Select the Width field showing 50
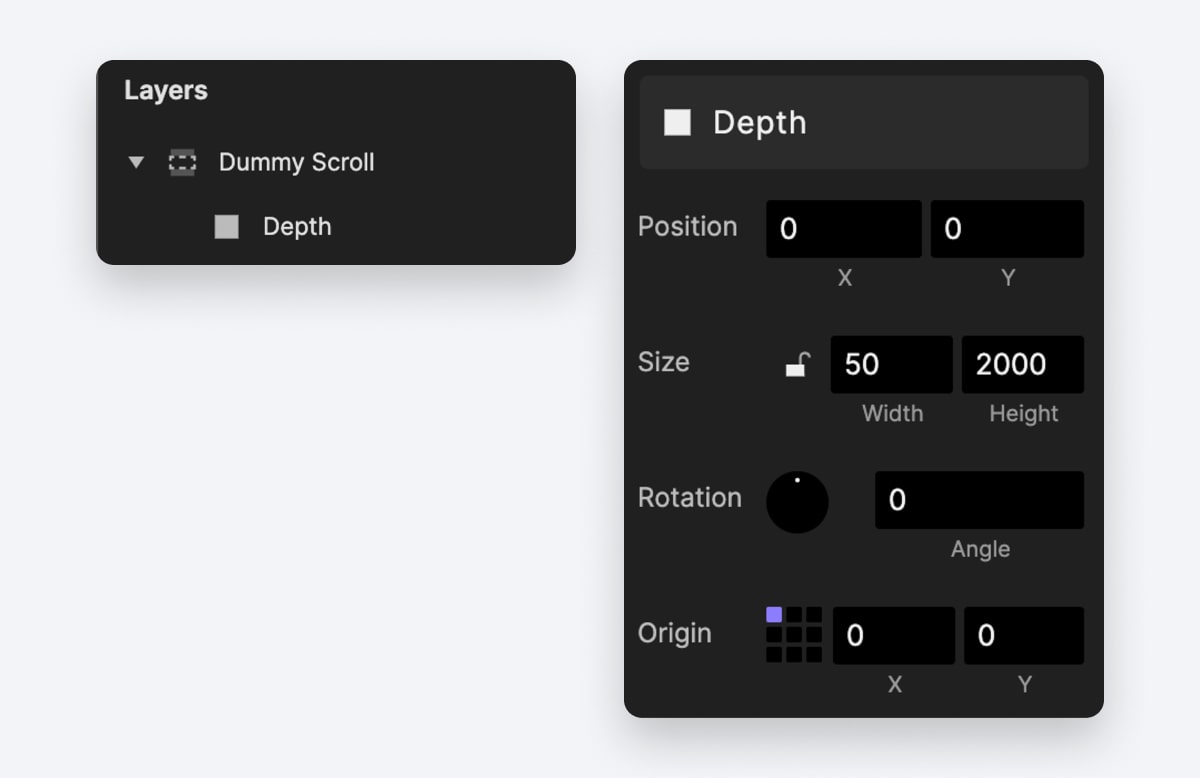The width and height of the screenshot is (1200, 778). (891, 364)
